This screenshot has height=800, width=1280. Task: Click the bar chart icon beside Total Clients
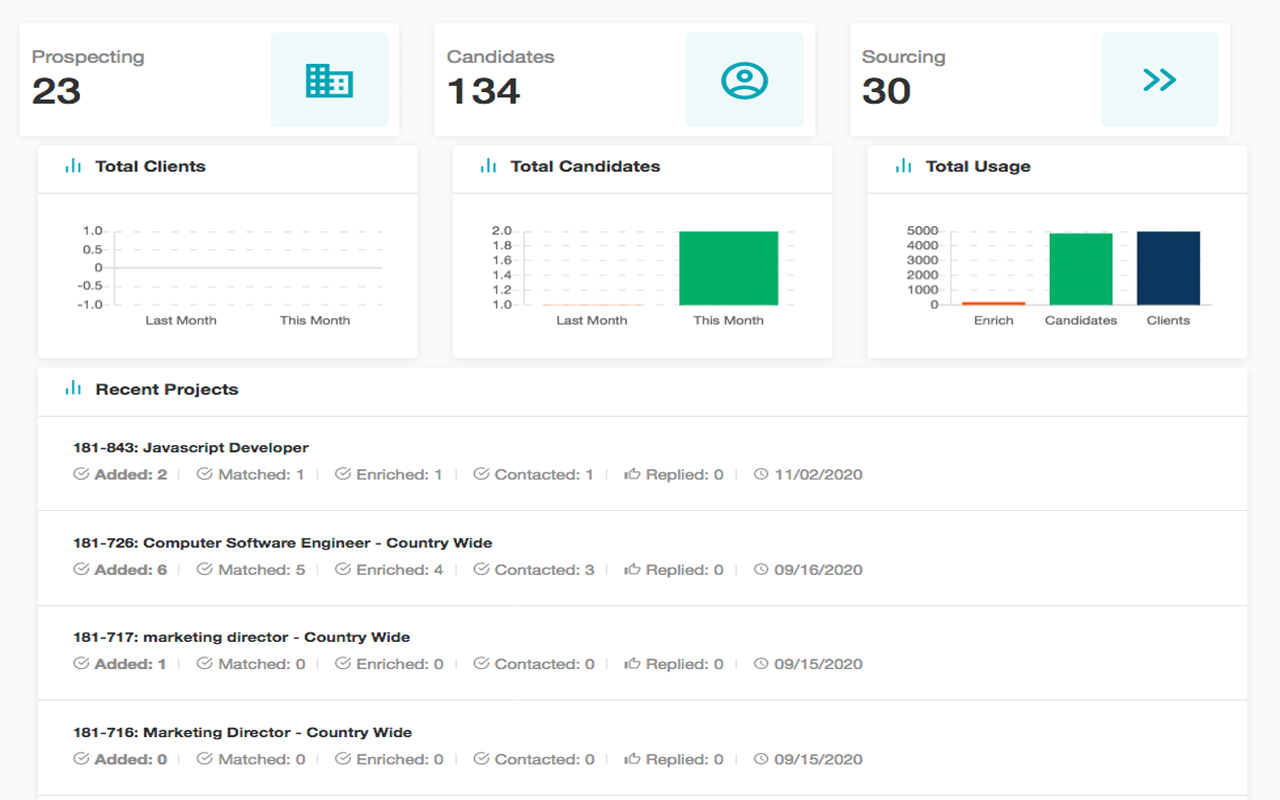point(73,166)
